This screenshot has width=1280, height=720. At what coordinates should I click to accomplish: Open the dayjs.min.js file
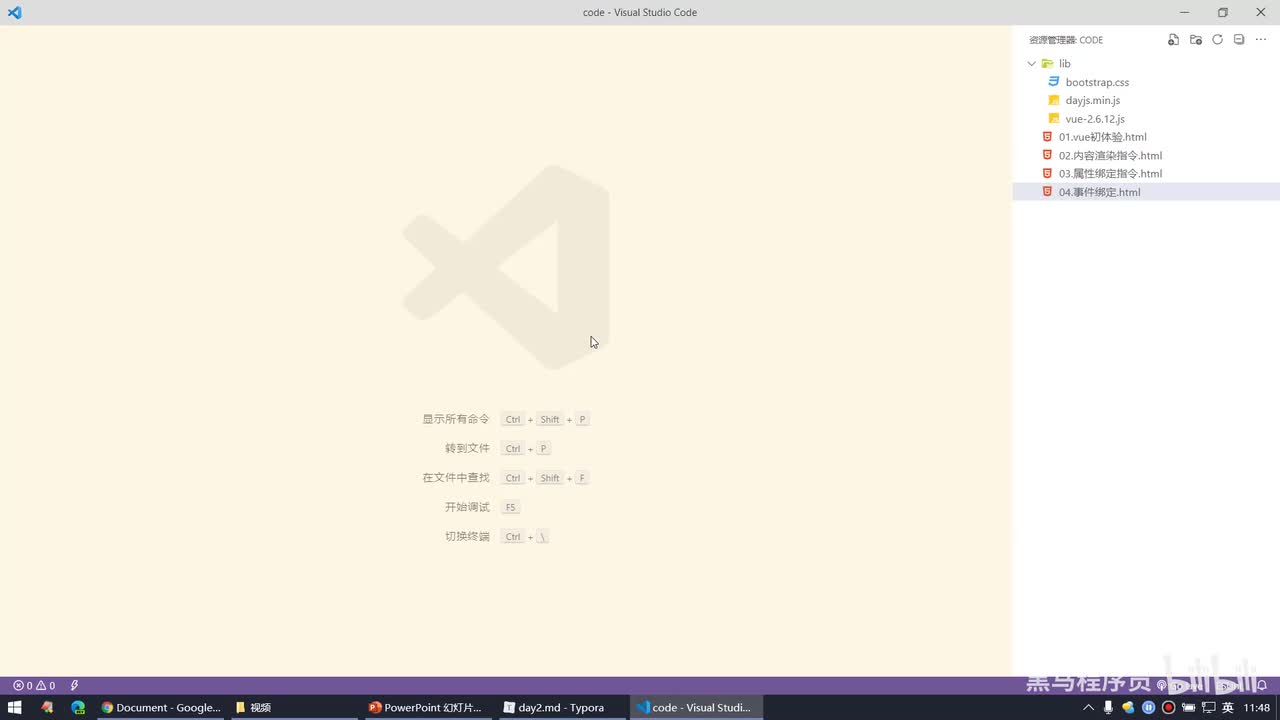point(1146,100)
